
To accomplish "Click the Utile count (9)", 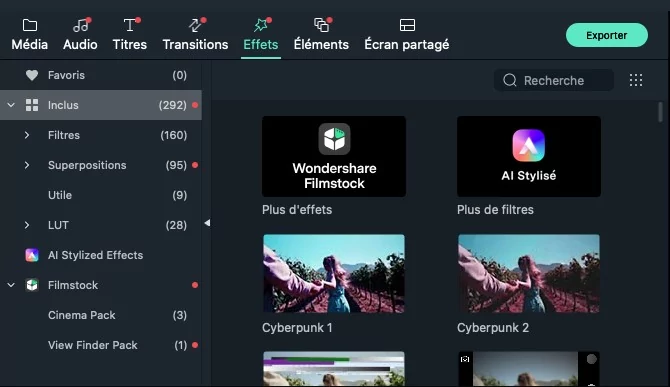I will click(x=179, y=195).
